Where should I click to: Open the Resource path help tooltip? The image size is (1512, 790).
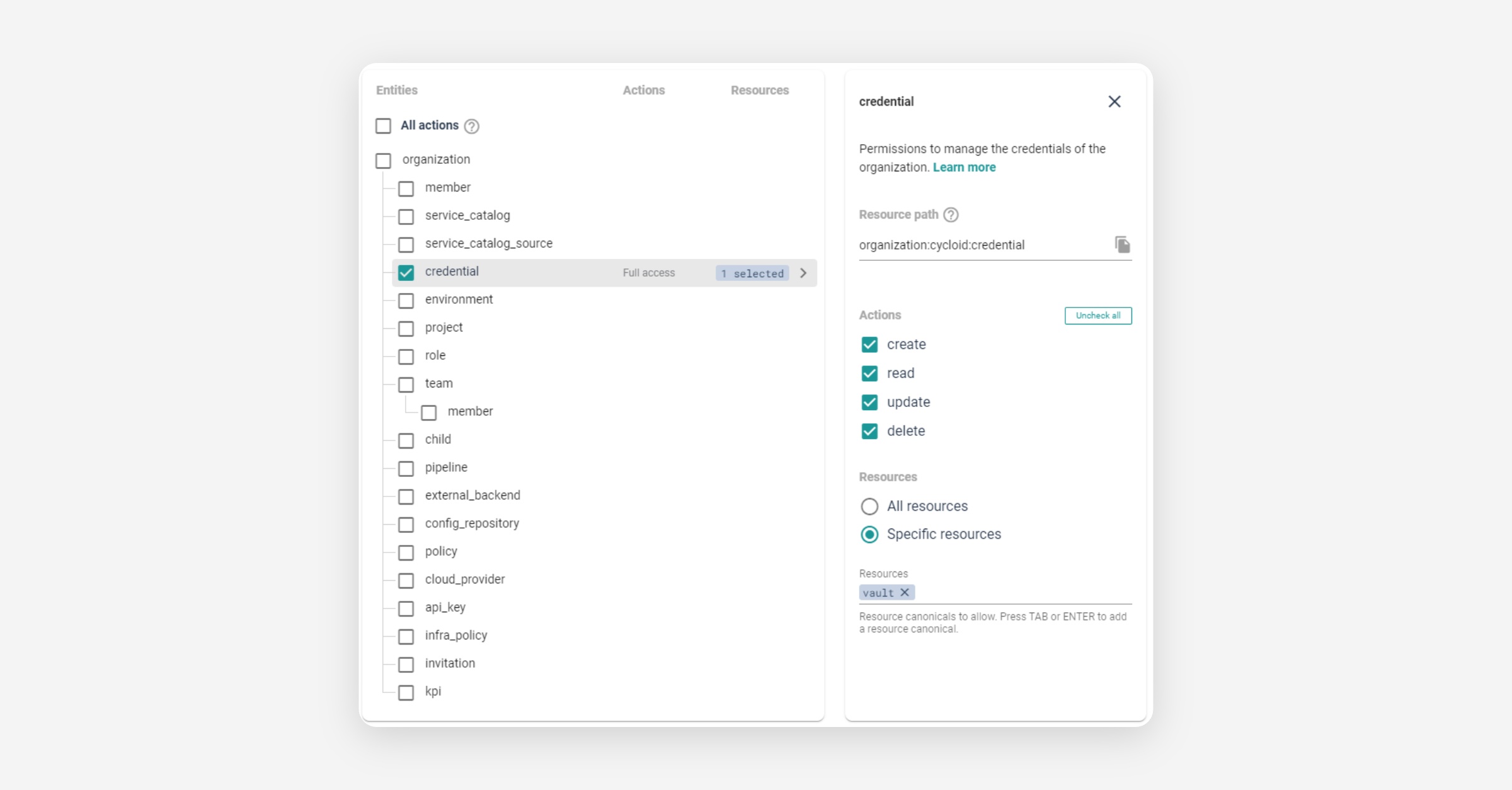tap(951, 215)
